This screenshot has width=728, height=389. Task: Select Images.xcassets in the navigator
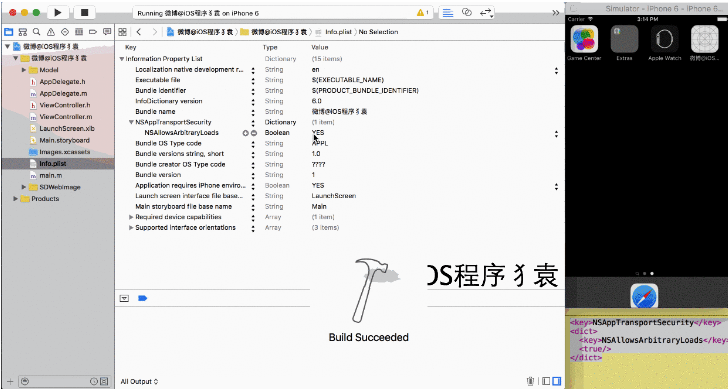pos(65,152)
